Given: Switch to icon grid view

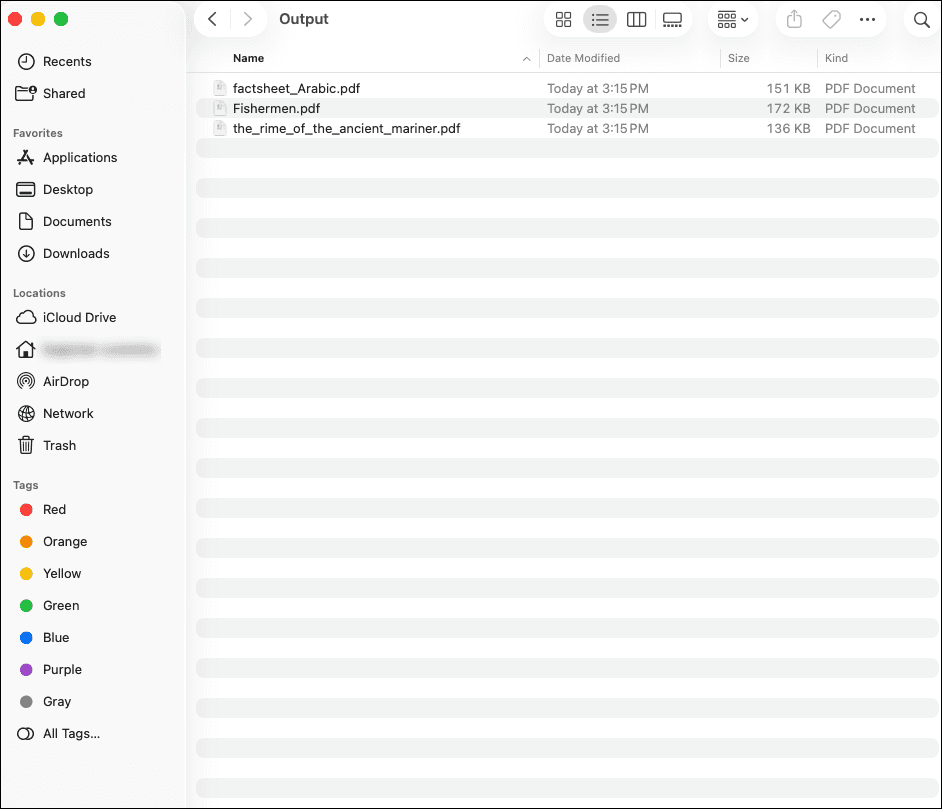Looking at the screenshot, I should [x=563, y=20].
